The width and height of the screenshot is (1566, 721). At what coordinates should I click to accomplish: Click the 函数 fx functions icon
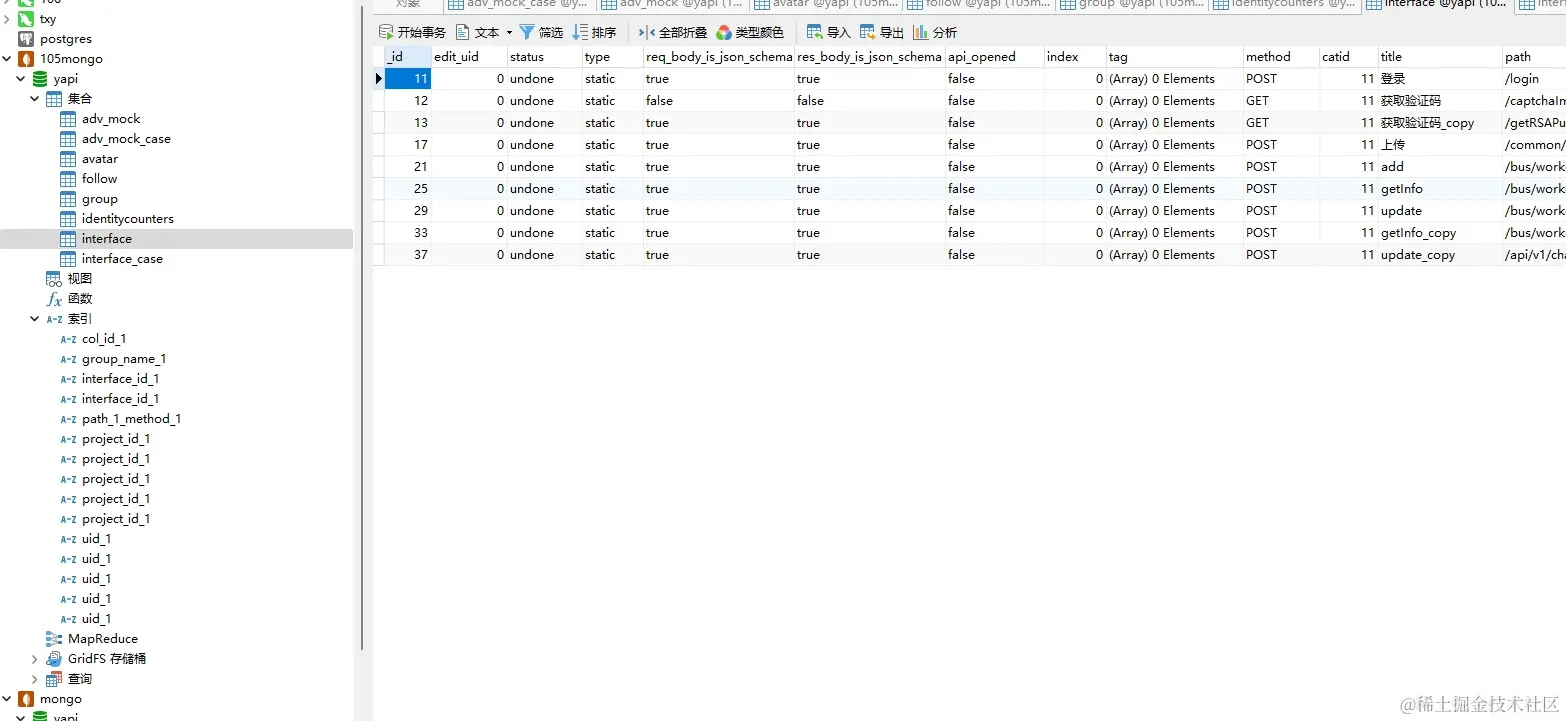tap(54, 299)
